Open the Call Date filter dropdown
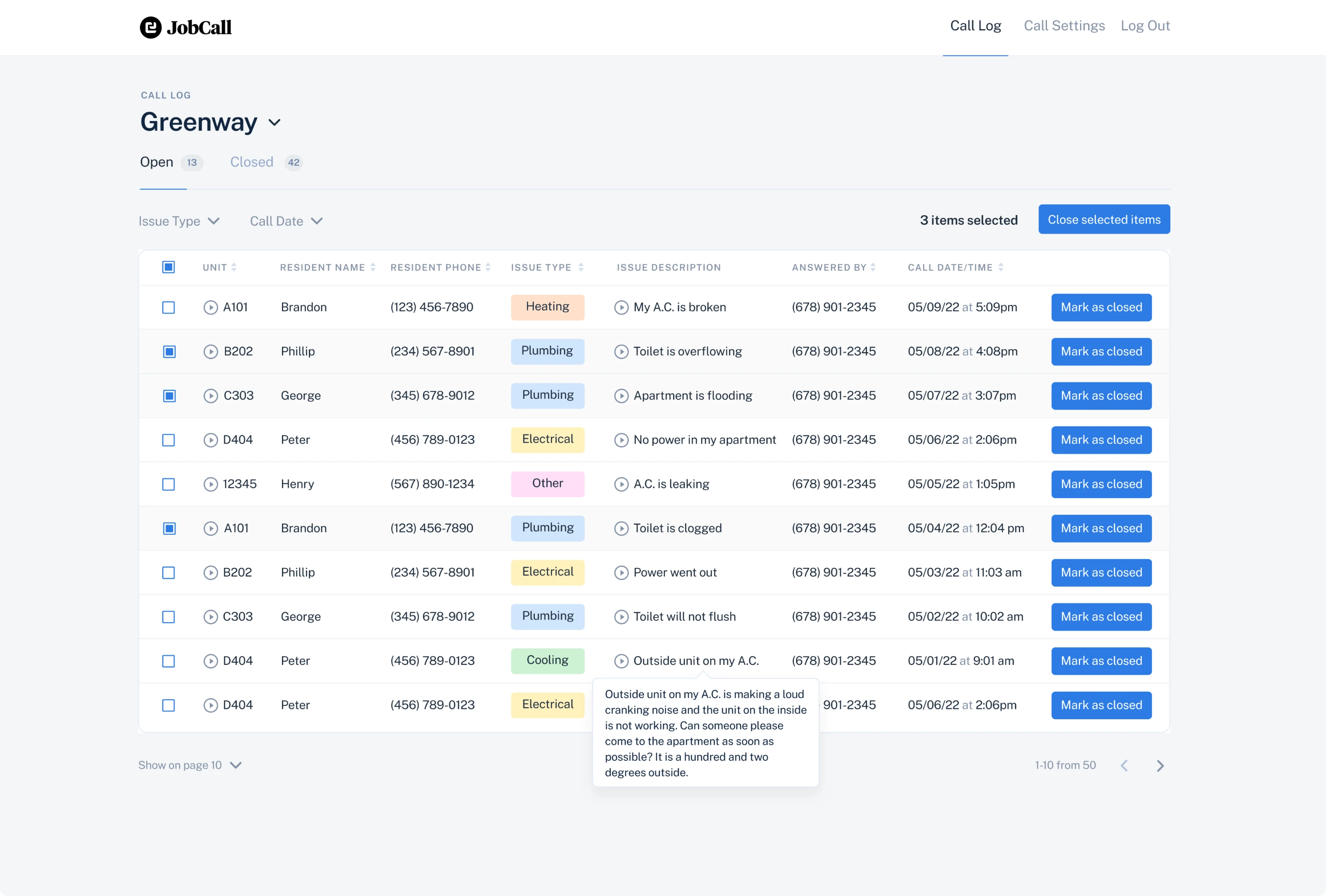This screenshot has width=1326, height=896. 286,221
